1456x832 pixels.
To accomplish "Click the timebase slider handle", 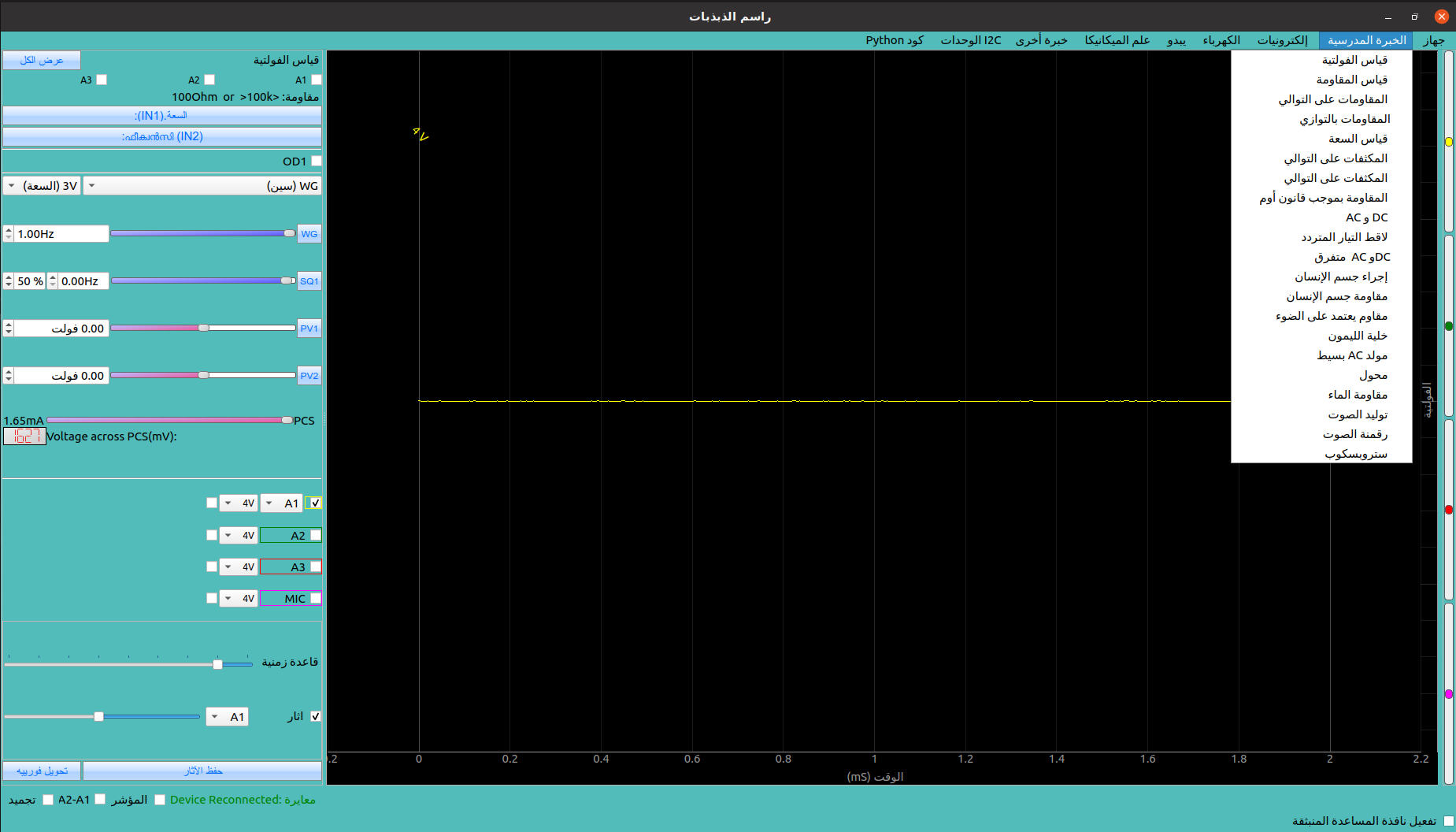I will 217,664.
